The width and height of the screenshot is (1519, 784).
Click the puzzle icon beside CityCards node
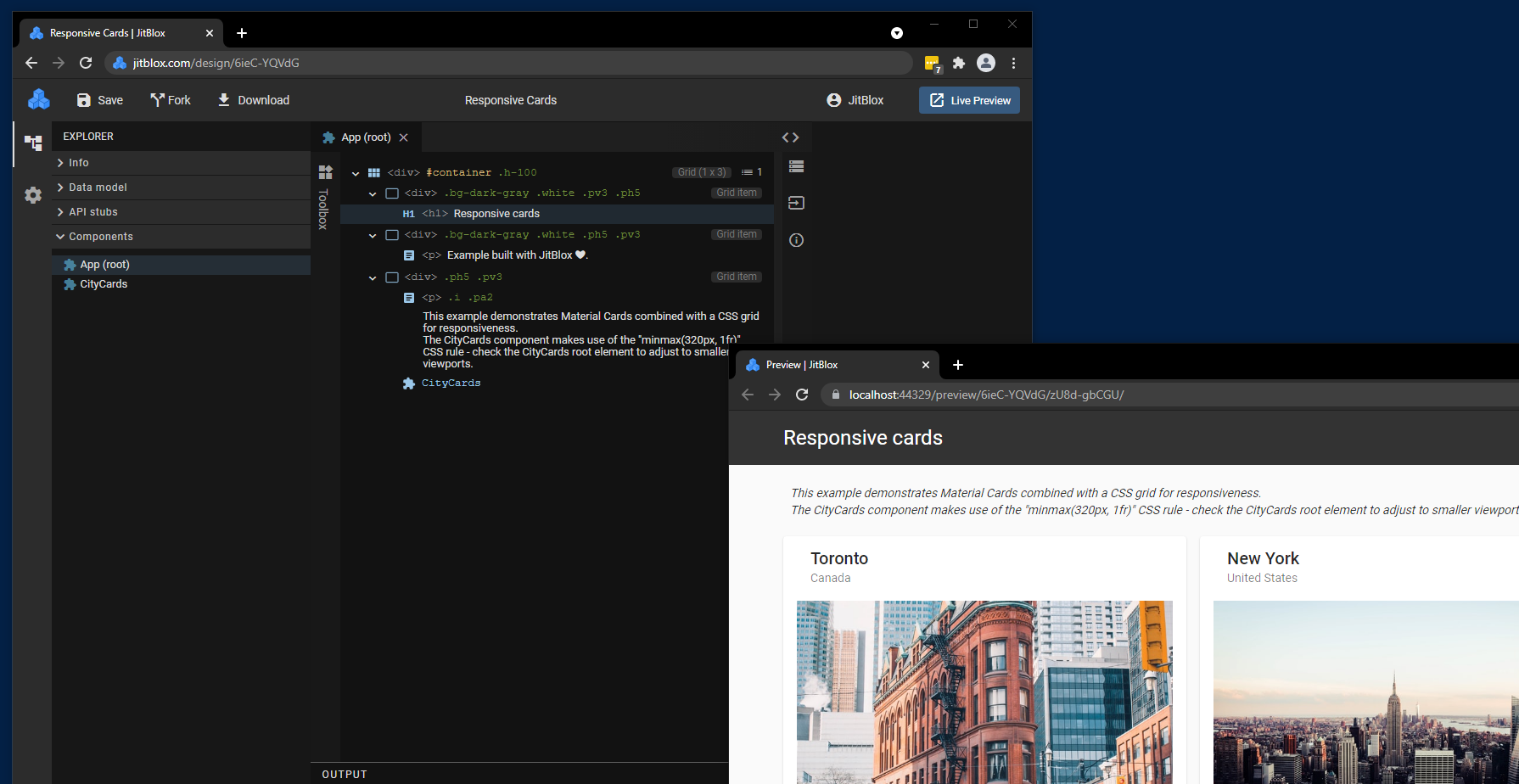[408, 384]
